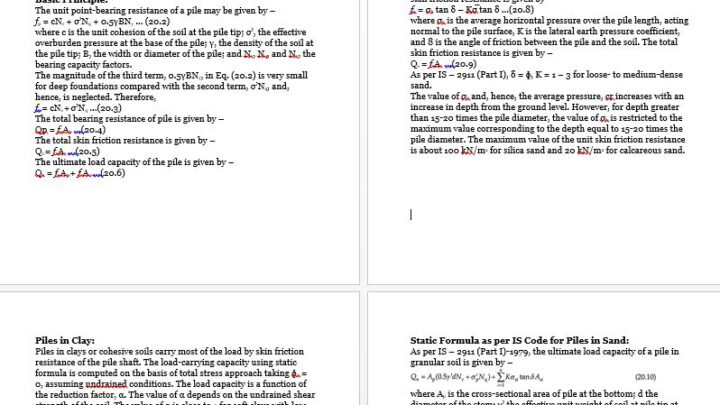Click line 'The total skin friction resistance is given by –' on left page
This screenshot has width=720, height=405.
(125, 140)
